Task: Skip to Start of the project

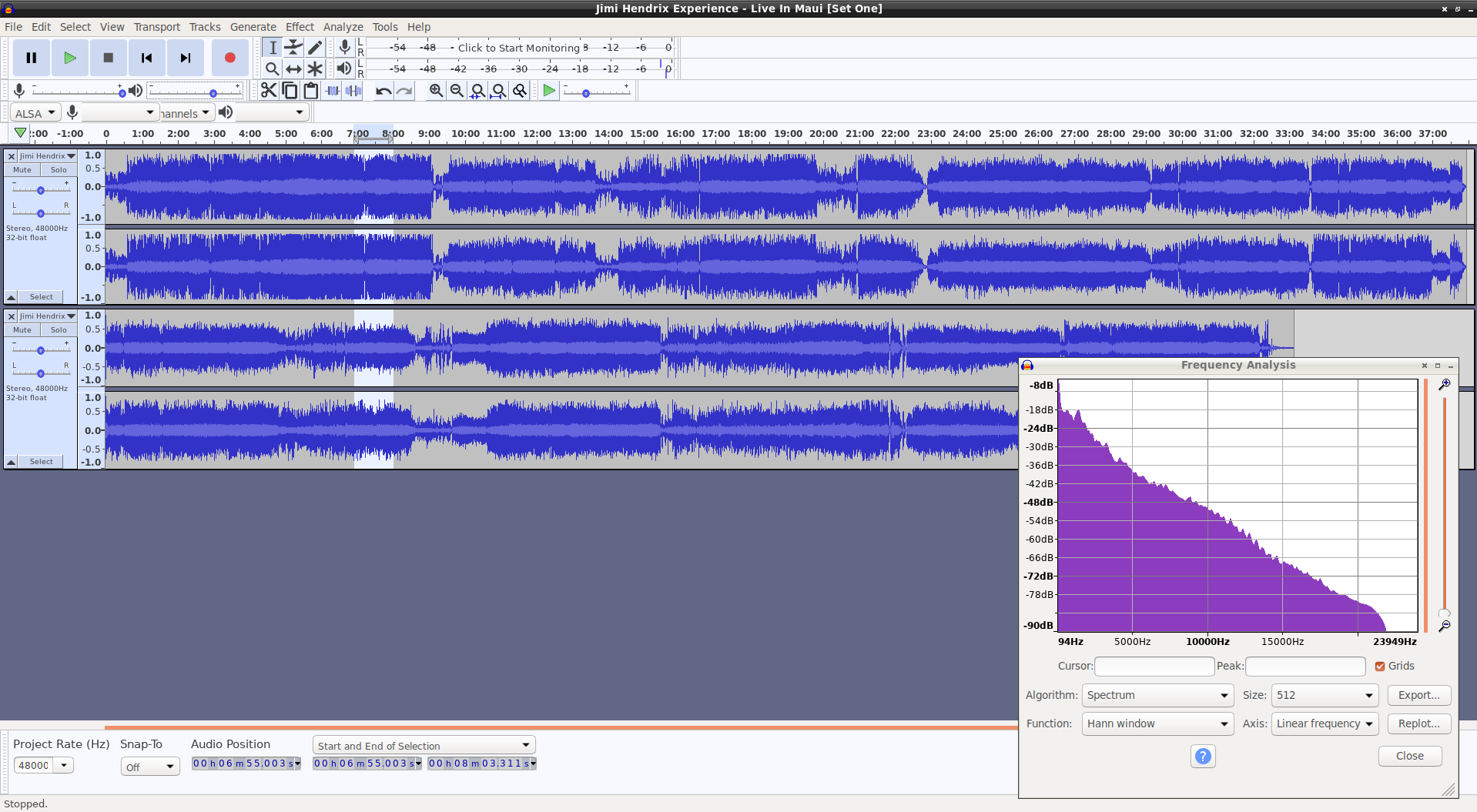Action: click(147, 58)
